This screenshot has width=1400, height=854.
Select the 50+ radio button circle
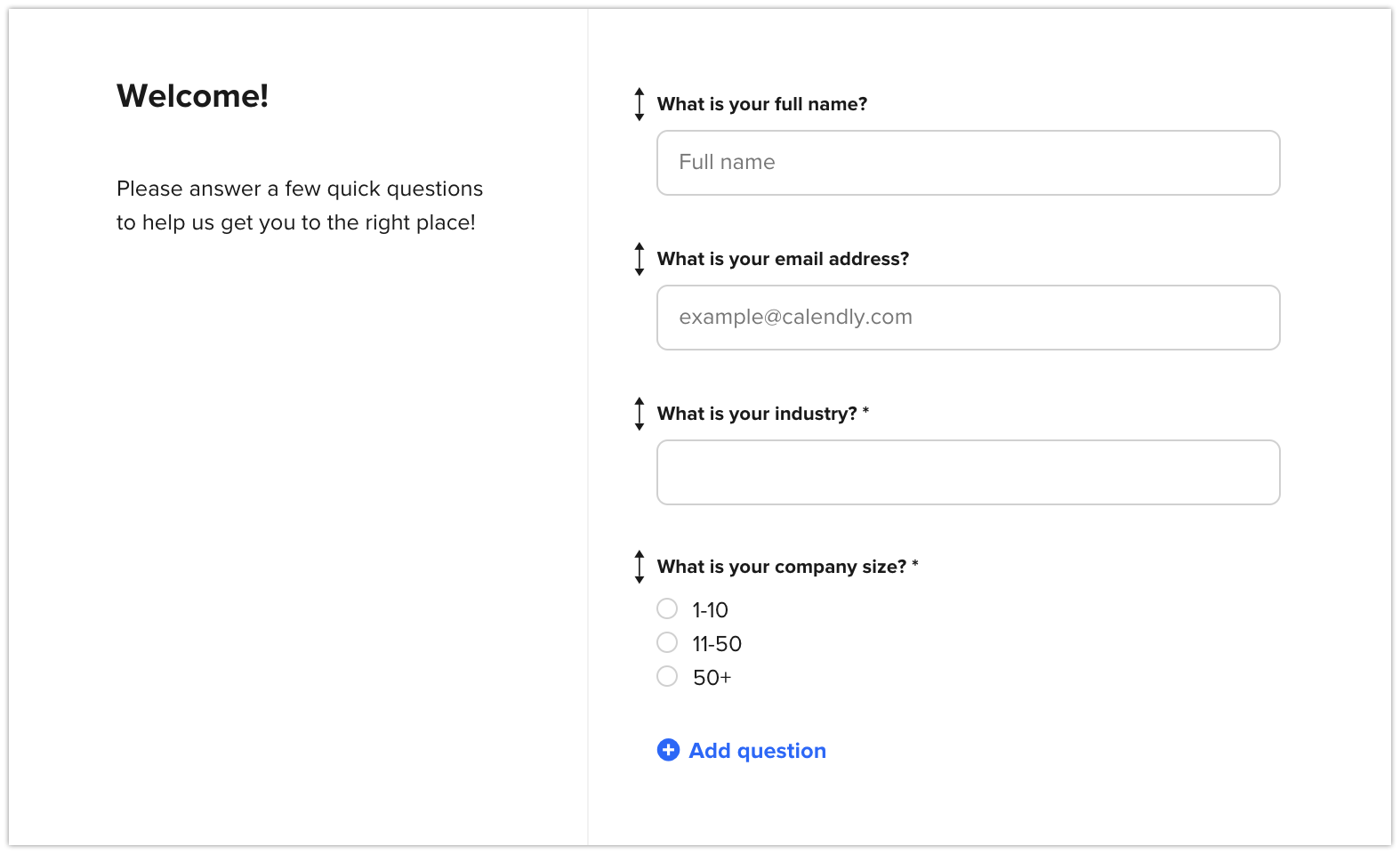pos(667,676)
